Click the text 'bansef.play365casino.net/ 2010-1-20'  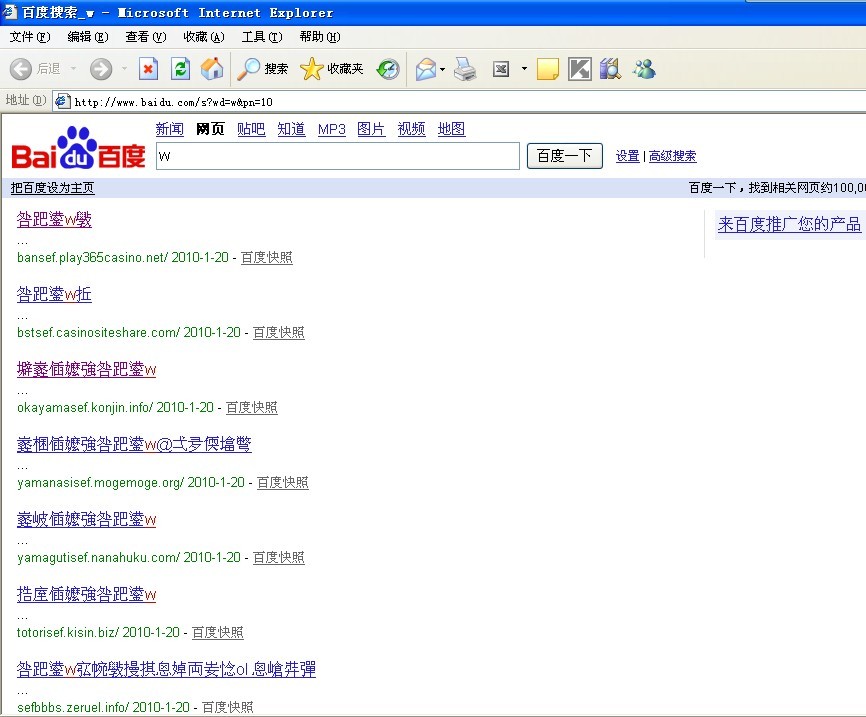[x=123, y=257]
